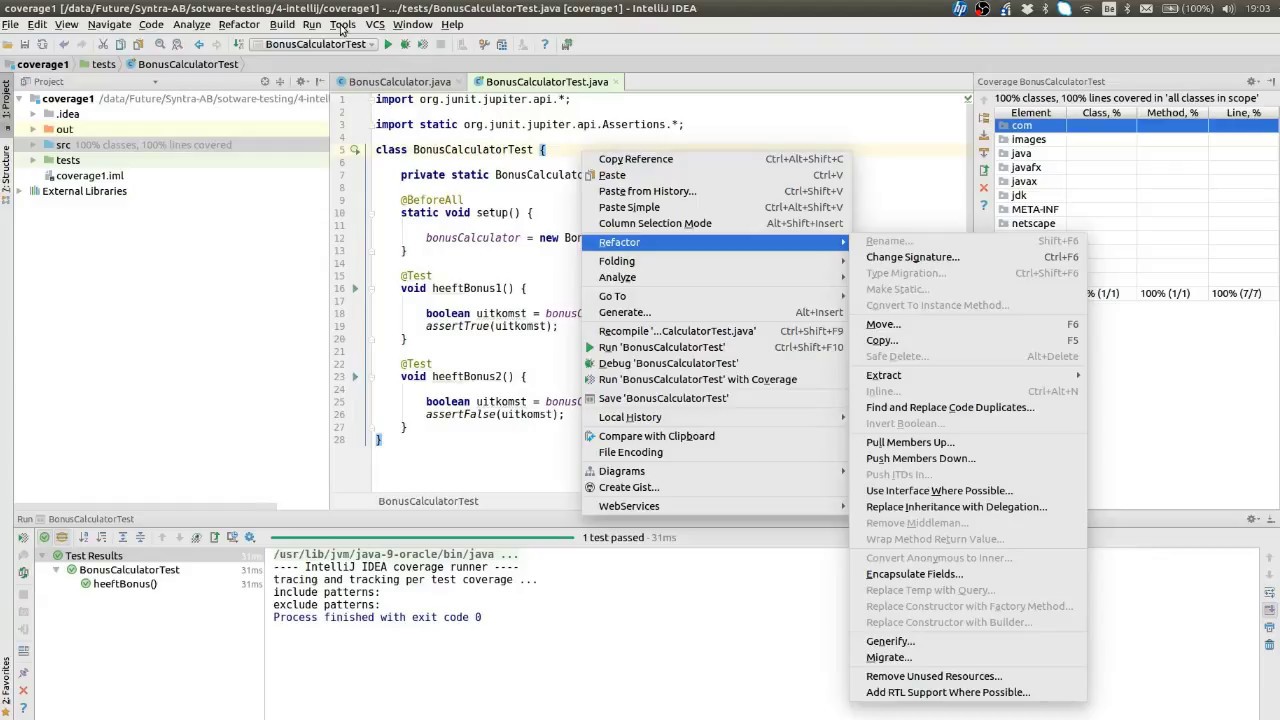Screen dimensions: 1280x720
Task: Click the gutter run arrow beside heeftBonus1
Action: [355, 288]
